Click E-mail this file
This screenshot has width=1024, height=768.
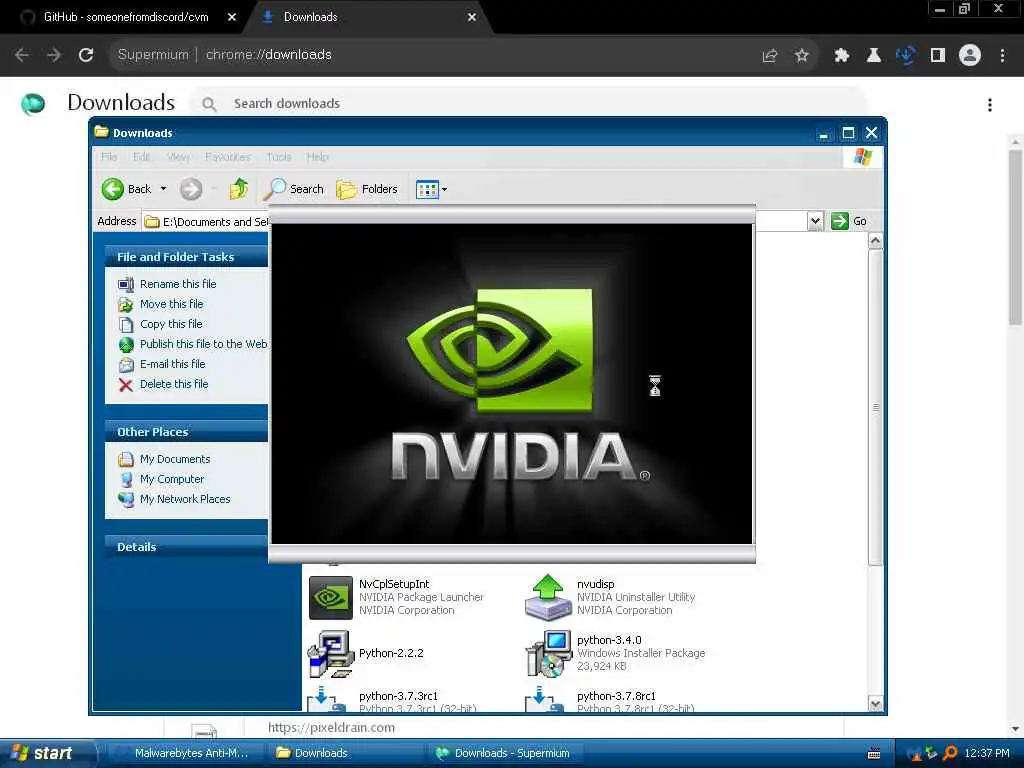click(172, 364)
